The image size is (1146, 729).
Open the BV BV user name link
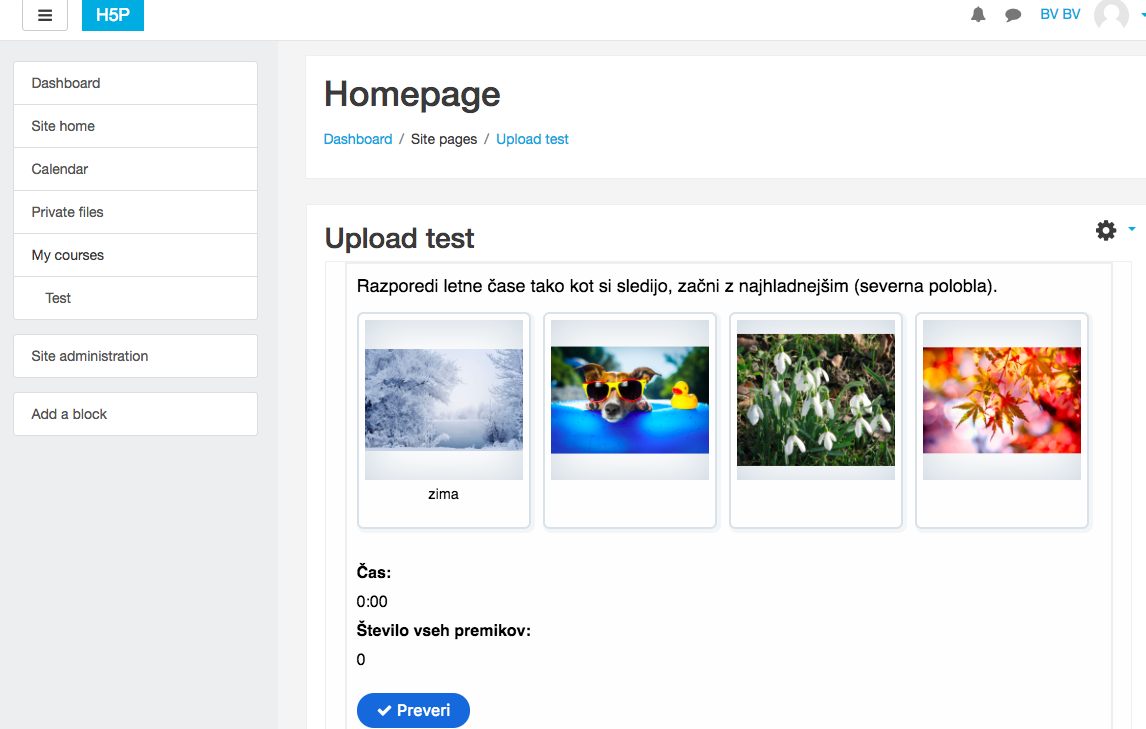[1060, 15]
